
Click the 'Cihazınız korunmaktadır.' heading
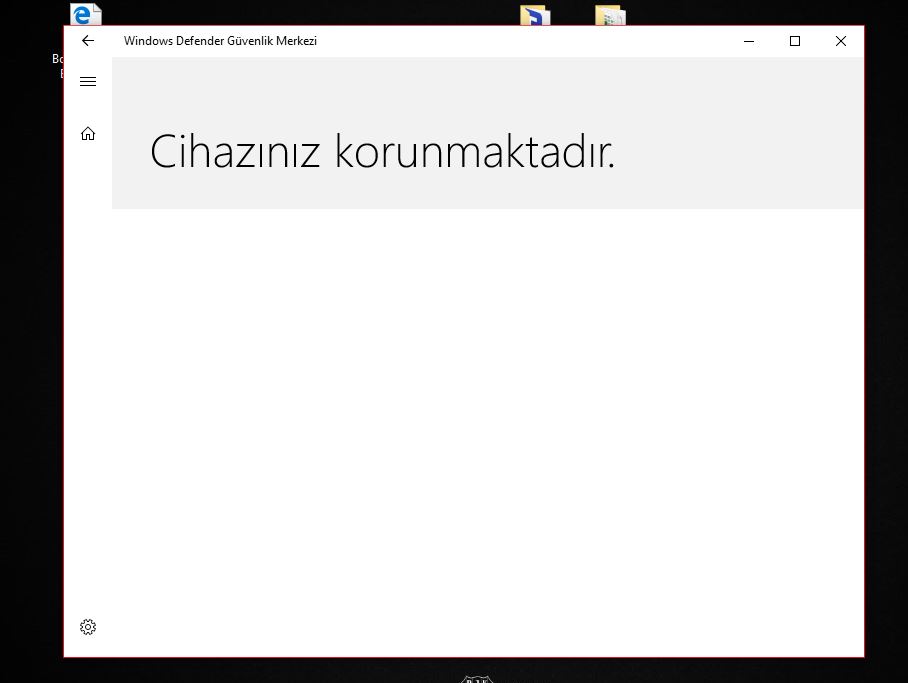382,151
